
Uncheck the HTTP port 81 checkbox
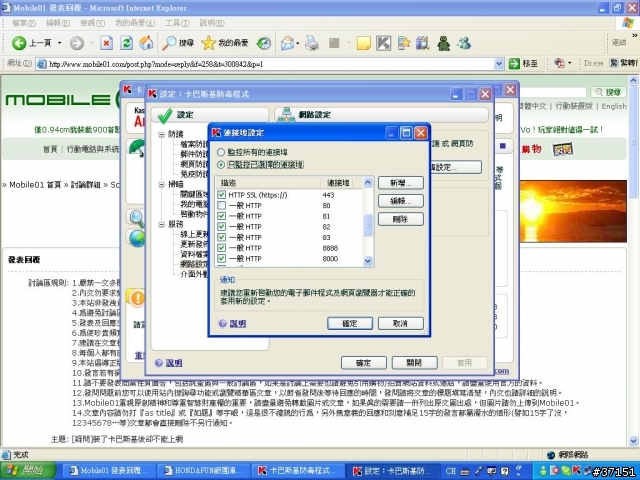pos(222,216)
